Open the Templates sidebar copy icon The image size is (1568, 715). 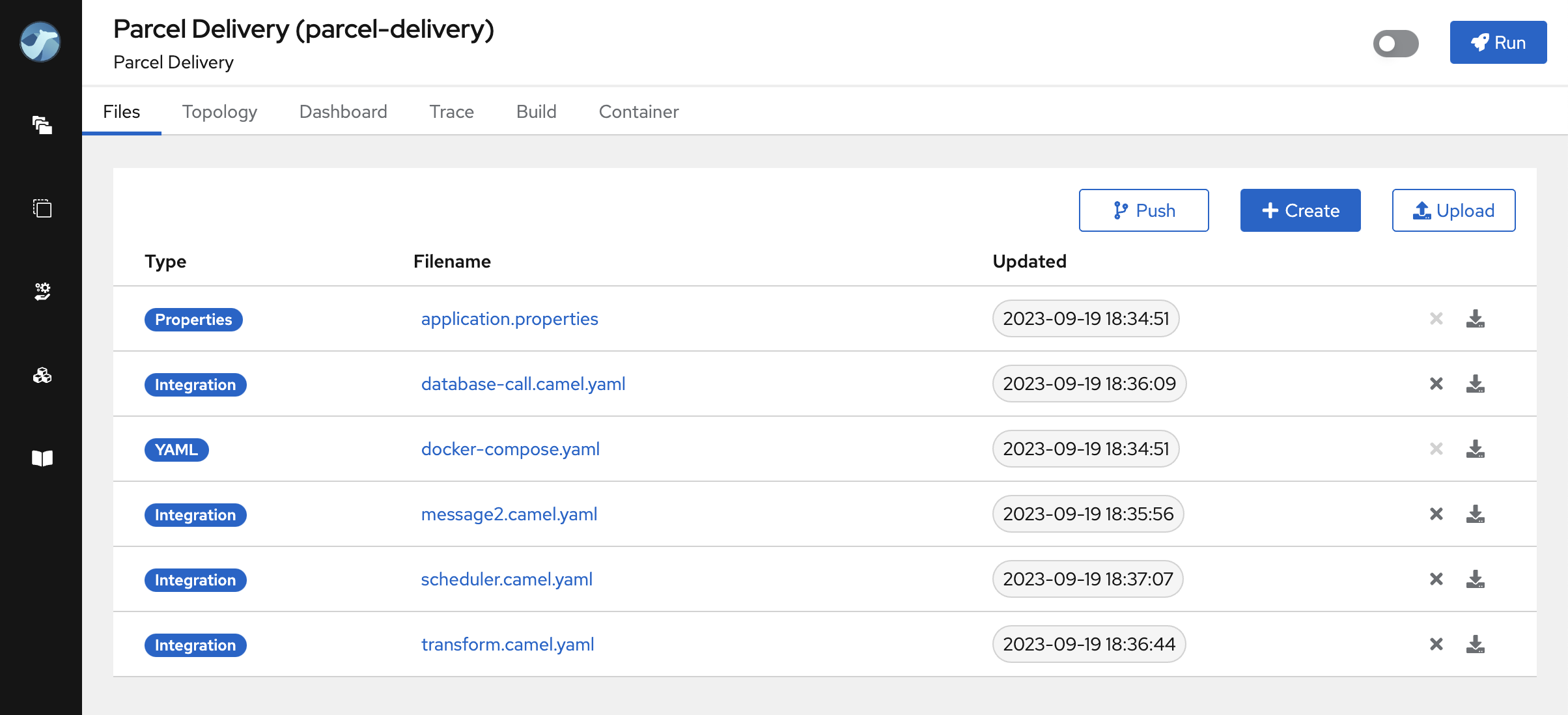pyautogui.click(x=42, y=208)
